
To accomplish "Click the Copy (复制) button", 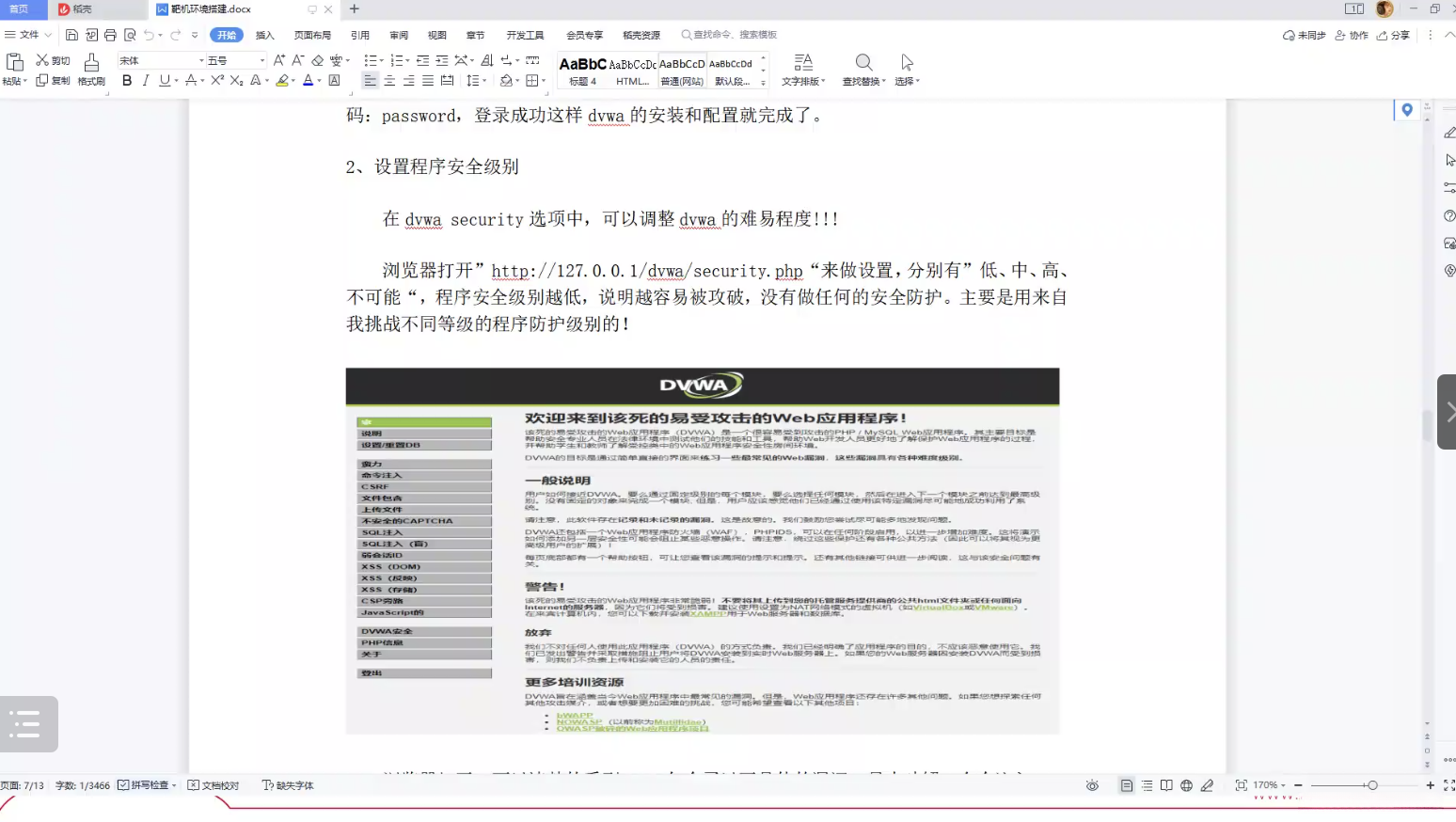I will [x=54, y=81].
